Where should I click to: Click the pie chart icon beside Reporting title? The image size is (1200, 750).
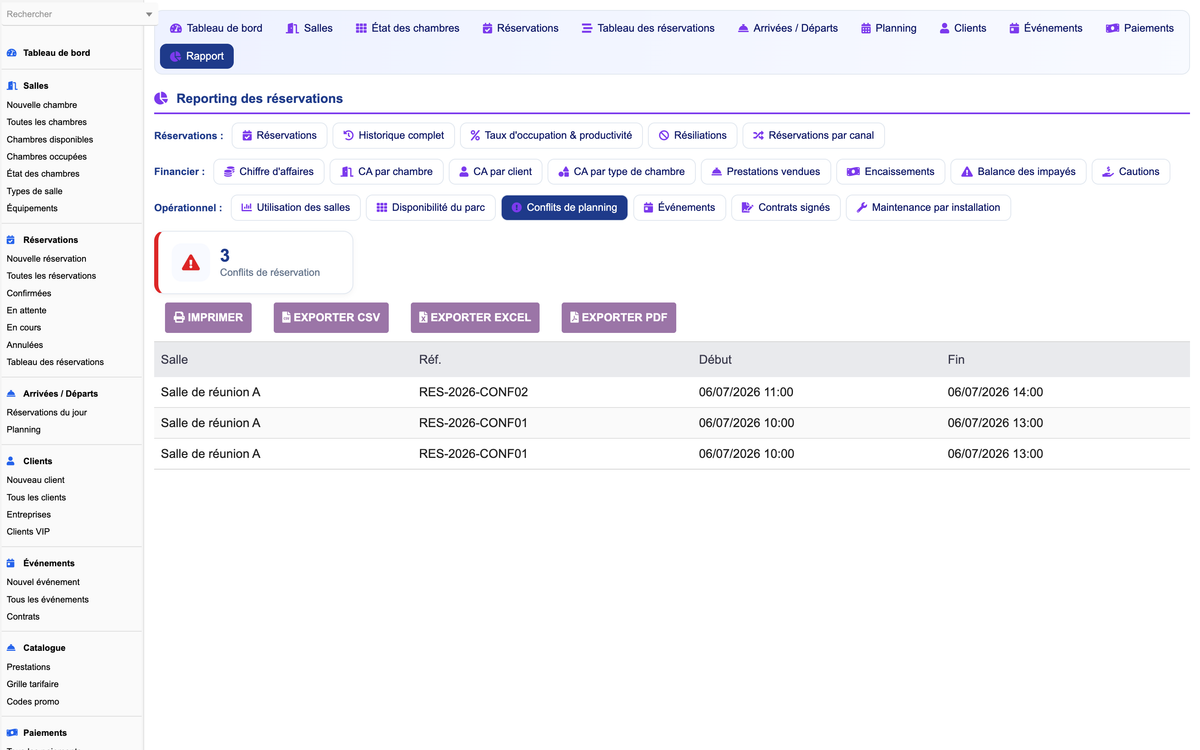[161, 99]
